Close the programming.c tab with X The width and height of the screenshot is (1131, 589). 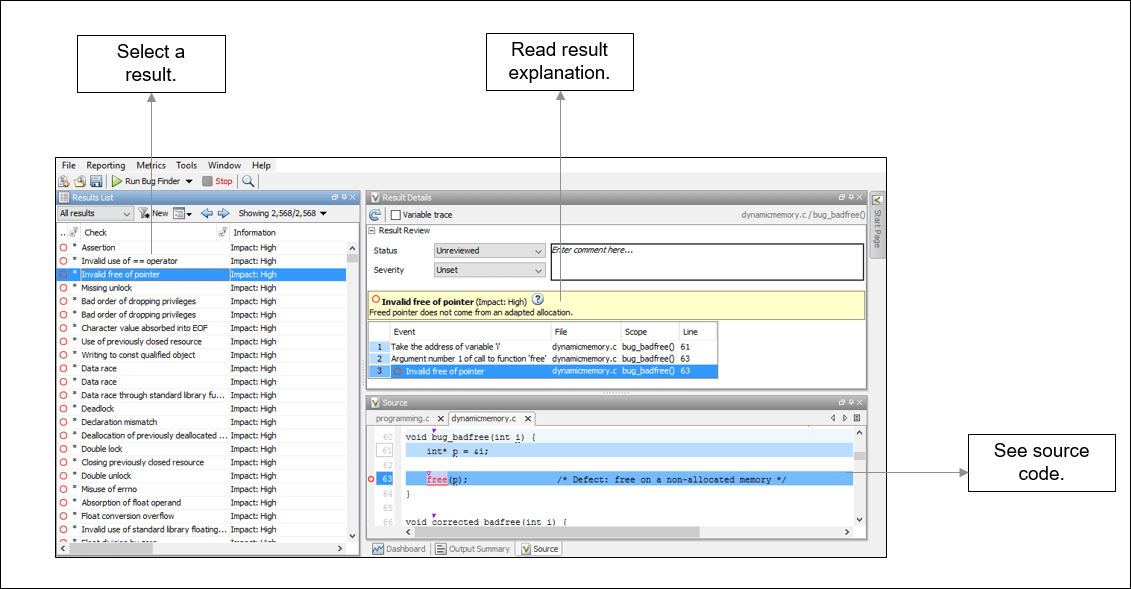[x=441, y=419]
